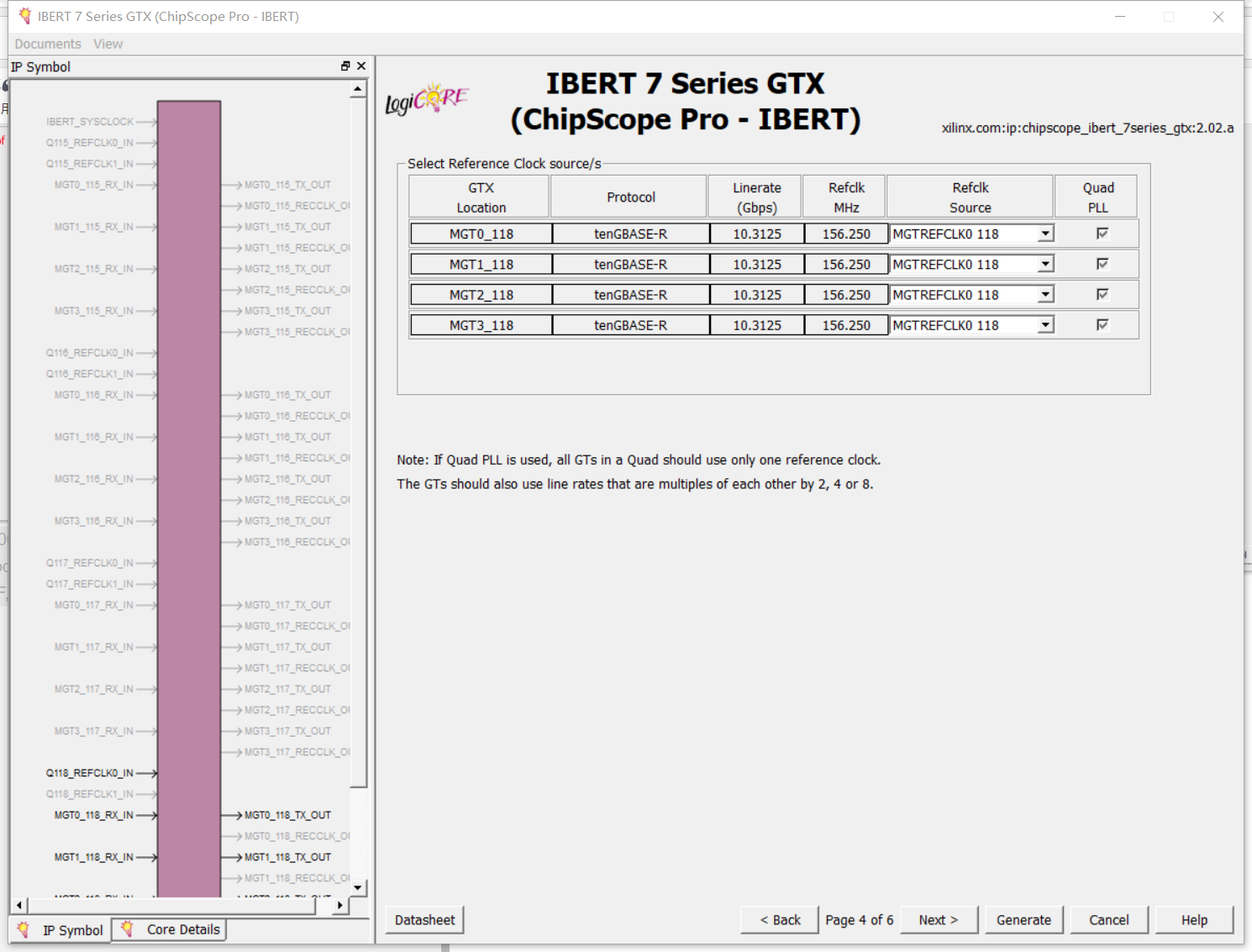Click the 156.250 Refclk cell for MGT2_118
The width and height of the screenshot is (1252, 952).
pyautogui.click(x=846, y=295)
